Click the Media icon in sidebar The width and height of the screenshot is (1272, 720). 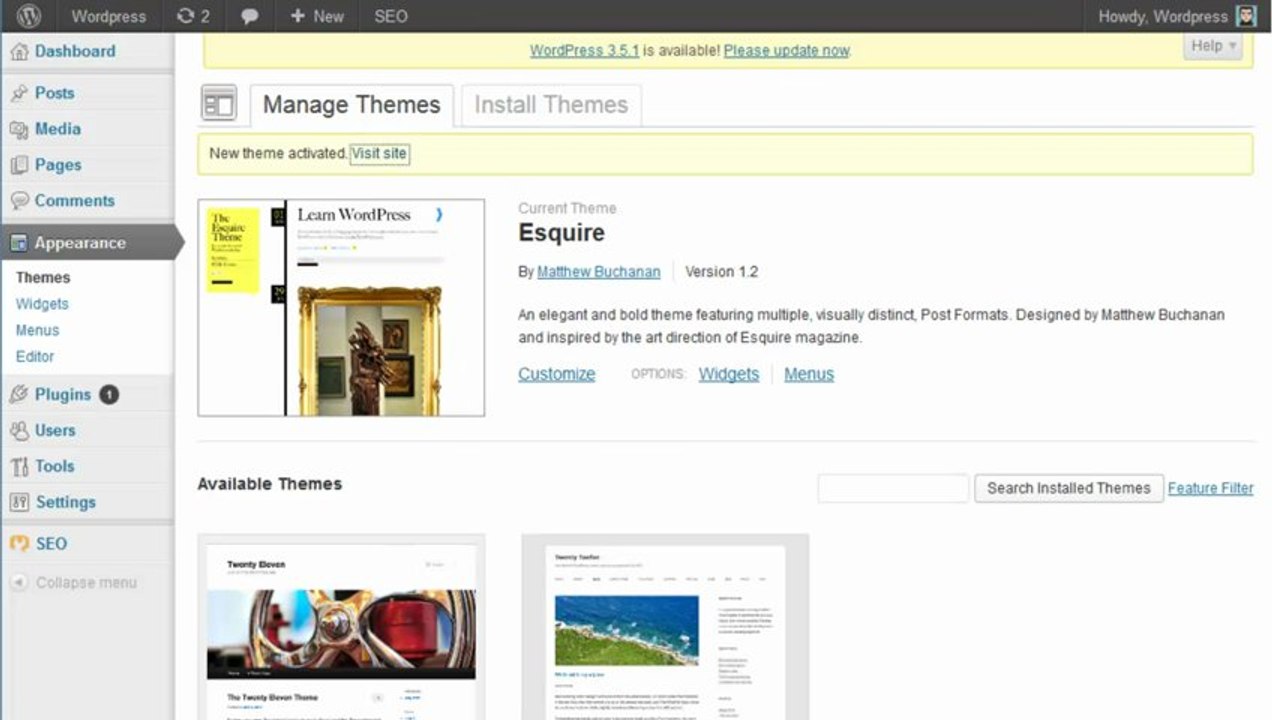click(19, 129)
